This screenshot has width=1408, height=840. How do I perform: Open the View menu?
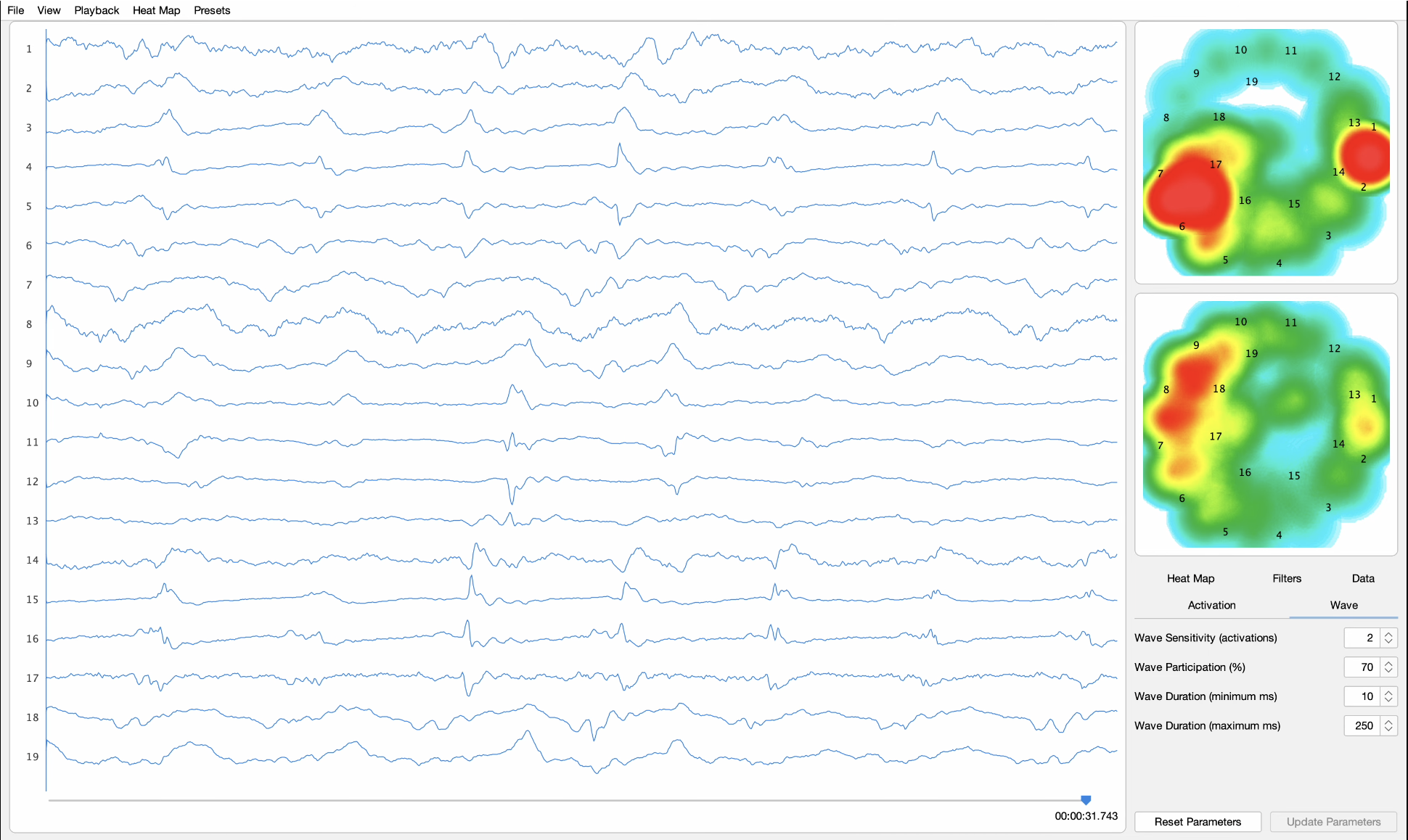49,10
